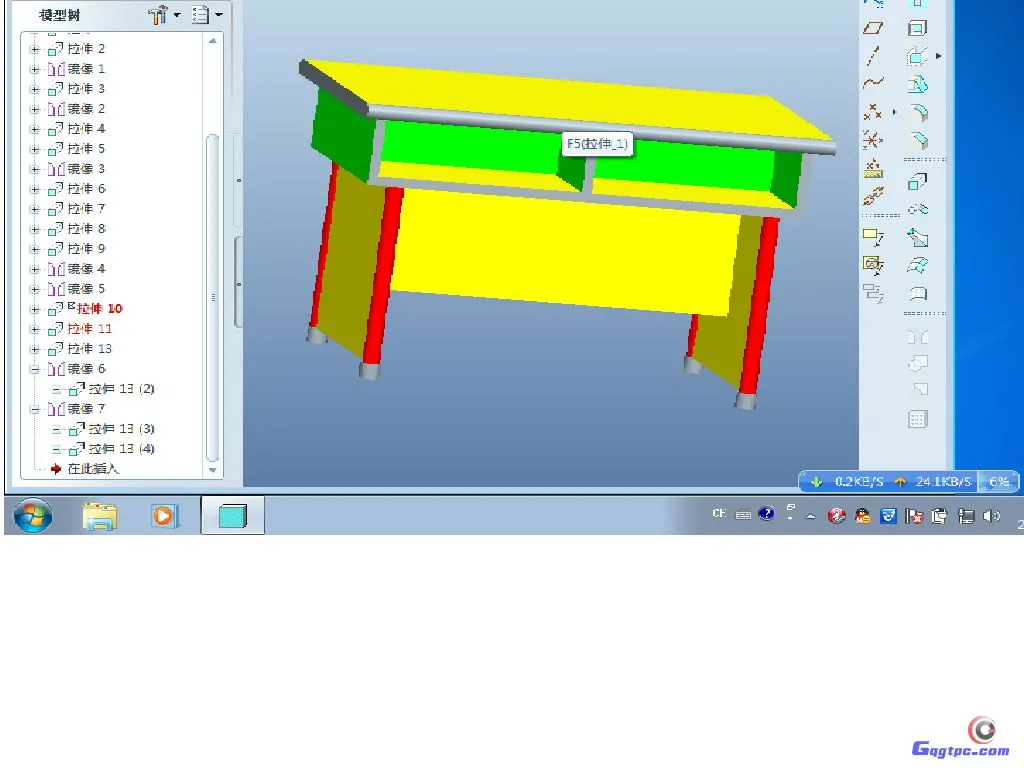Select 拉伸 13 (2) child feature
Image resolution: width=1024 pixels, height=768 pixels.
(121, 389)
